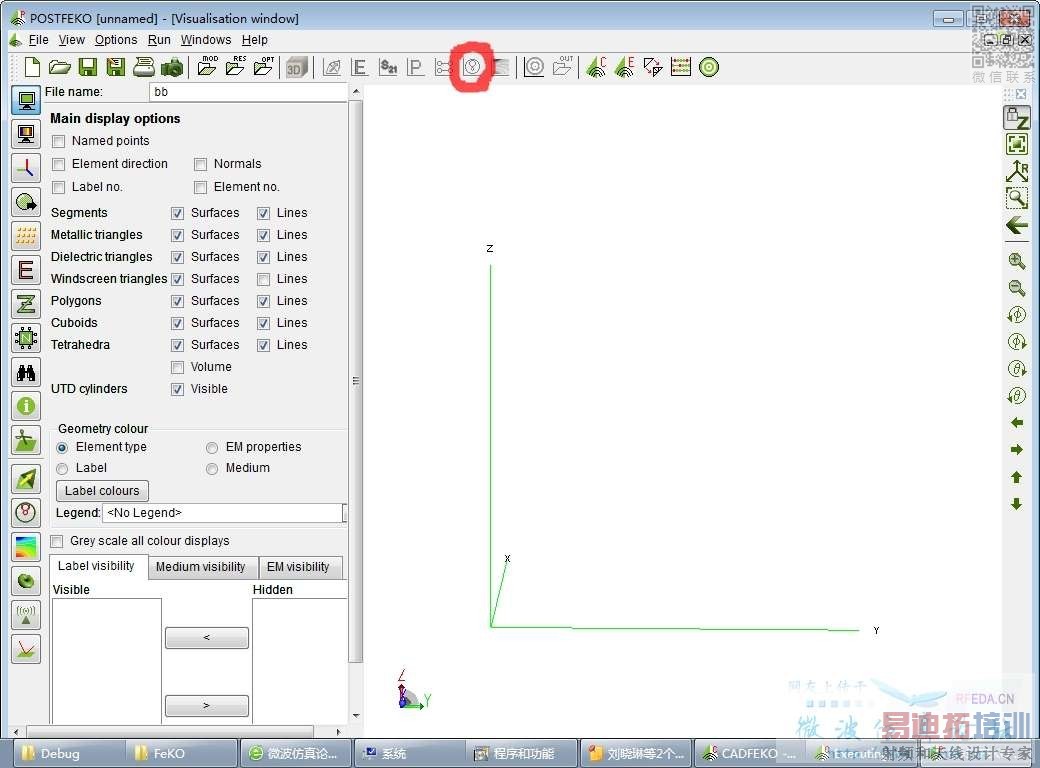Select the coordinate axes sidebar icon
Viewport: 1040px width, 768px height.
pos(26,168)
